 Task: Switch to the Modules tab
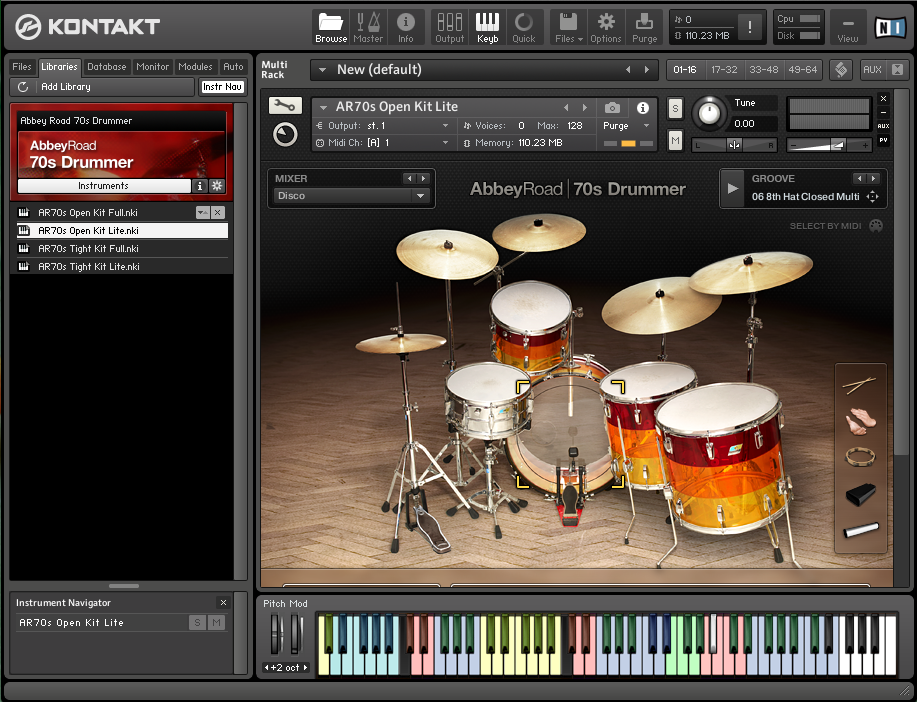[195, 67]
